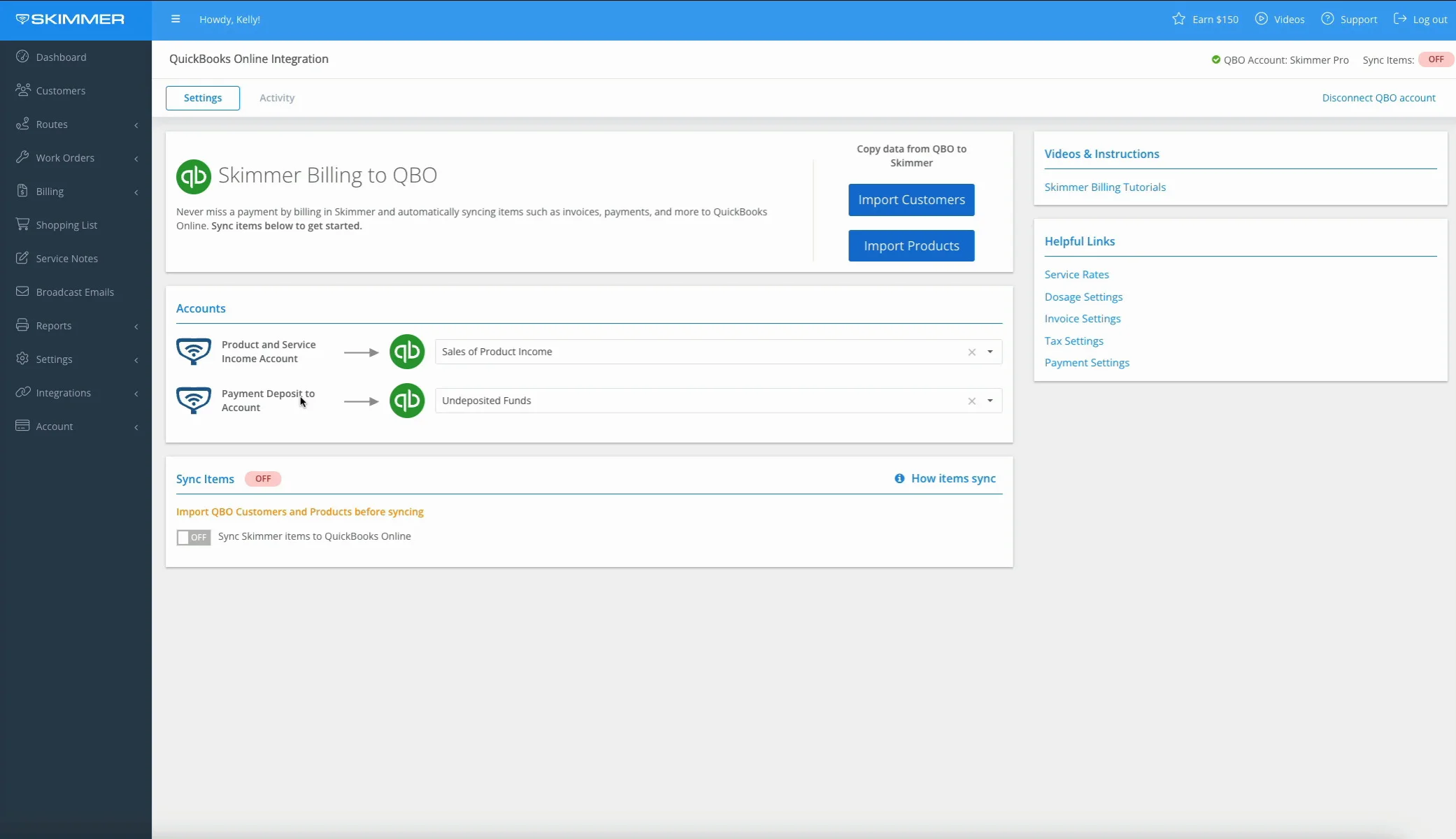The width and height of the screenshot is (1456, 839).
Task: Click Disconnect QBO account link
Action: [1378, 98]
